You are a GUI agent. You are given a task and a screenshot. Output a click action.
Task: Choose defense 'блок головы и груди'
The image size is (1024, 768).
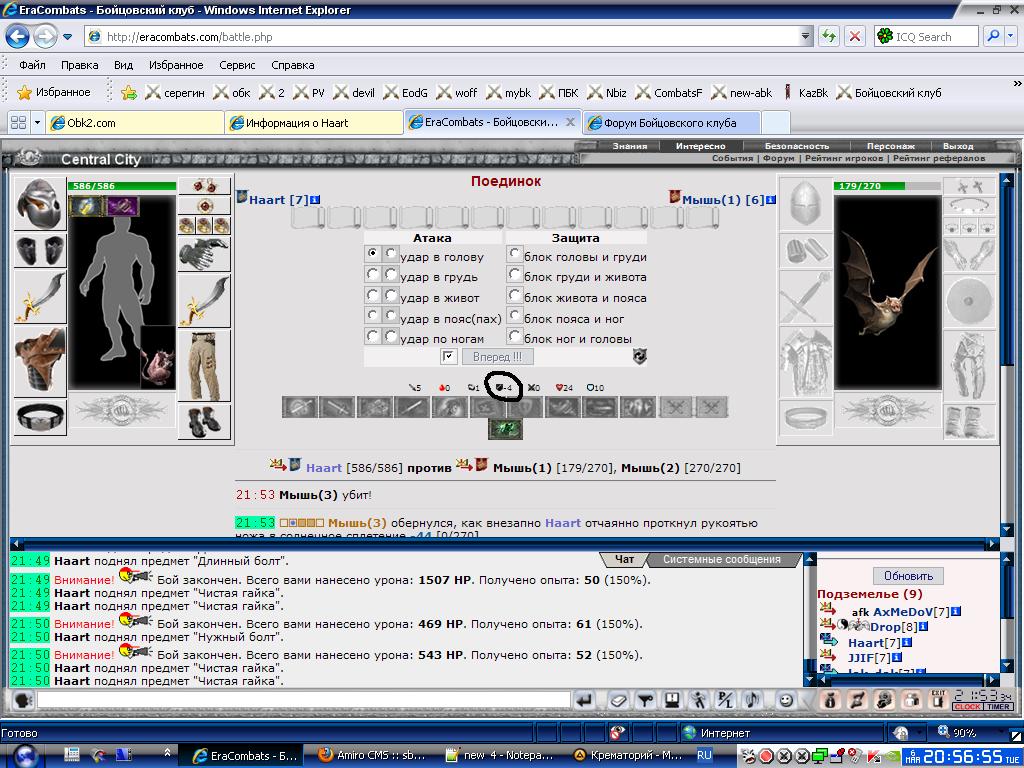pos(515,253)
